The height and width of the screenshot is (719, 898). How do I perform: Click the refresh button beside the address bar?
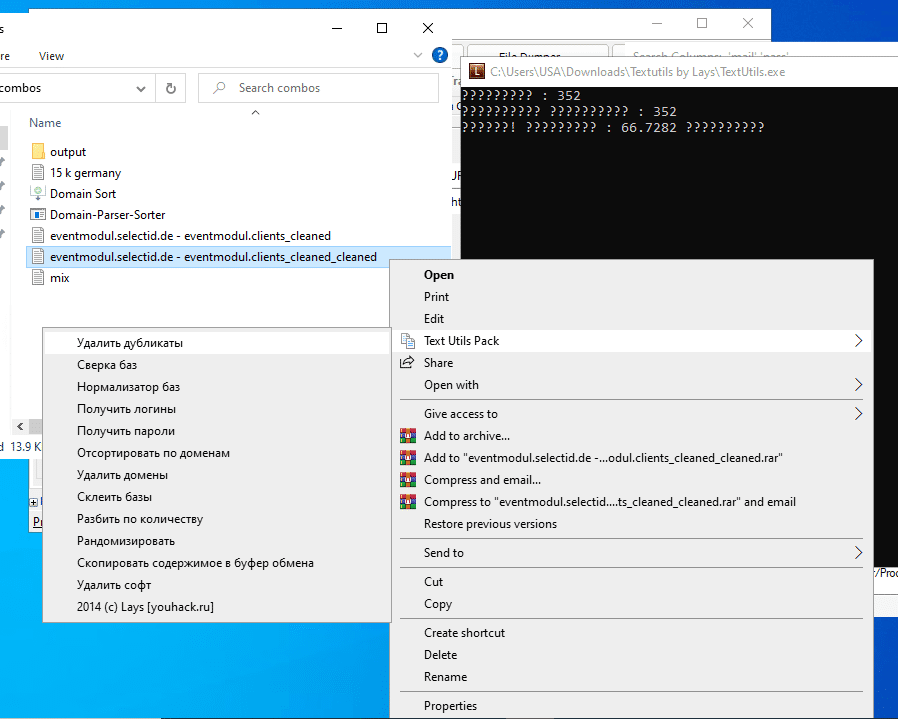(x=171, y=88)
